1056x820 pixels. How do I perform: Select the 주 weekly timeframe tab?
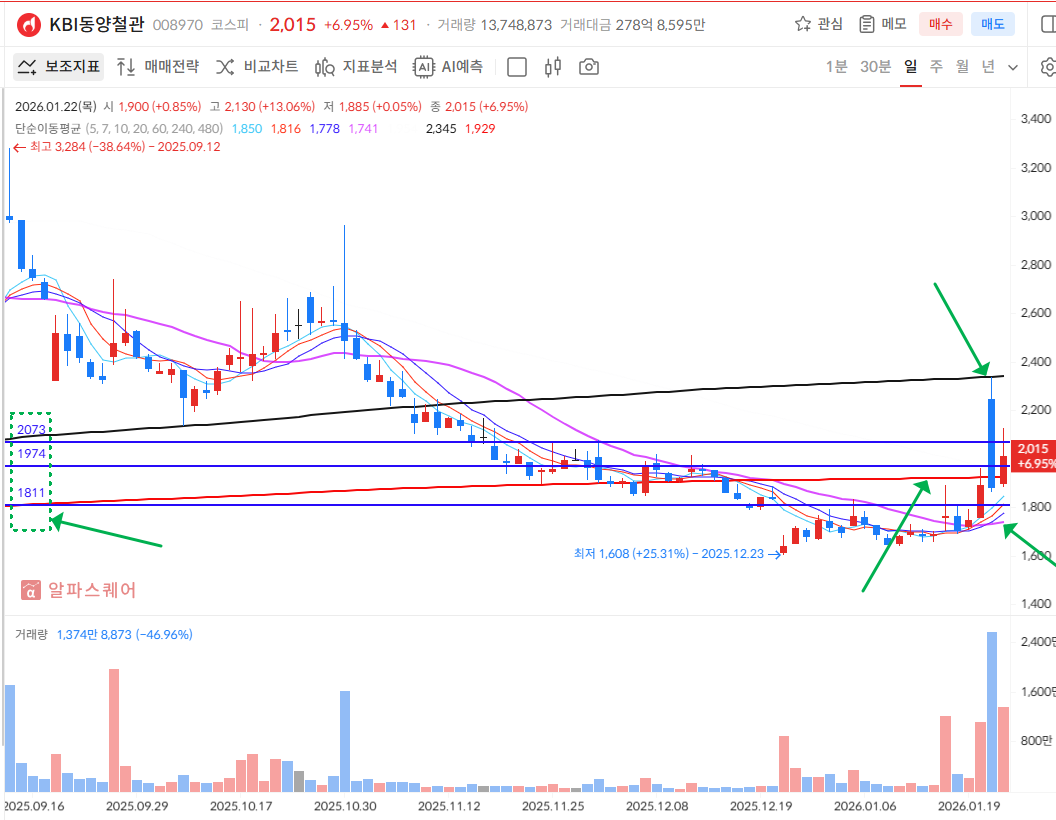[x=936, y=67]
